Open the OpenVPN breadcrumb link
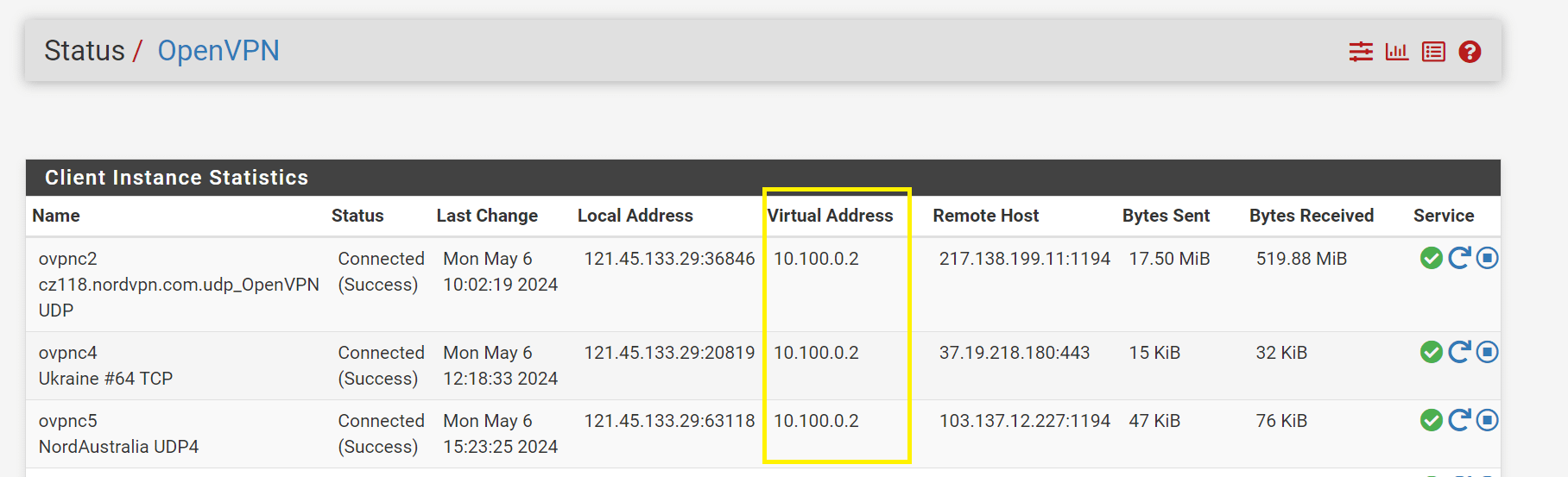This screenshot has height=477, width=1568. tap(218, 51)
